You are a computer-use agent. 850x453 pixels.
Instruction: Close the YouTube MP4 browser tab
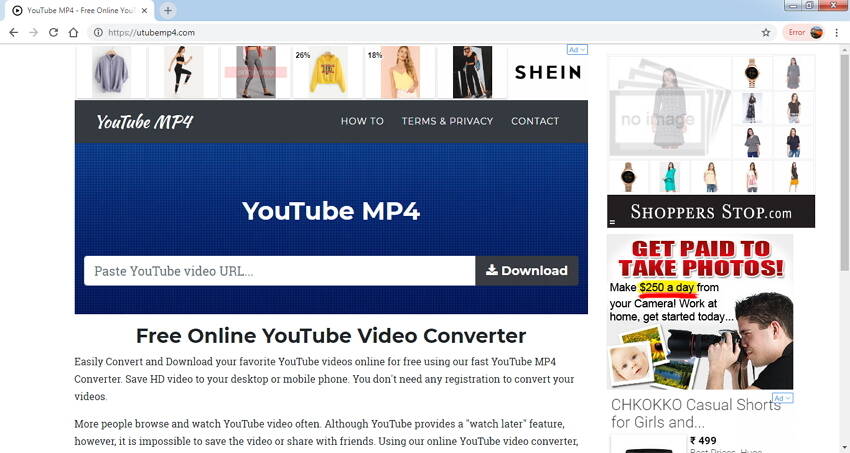pos(144,10)
